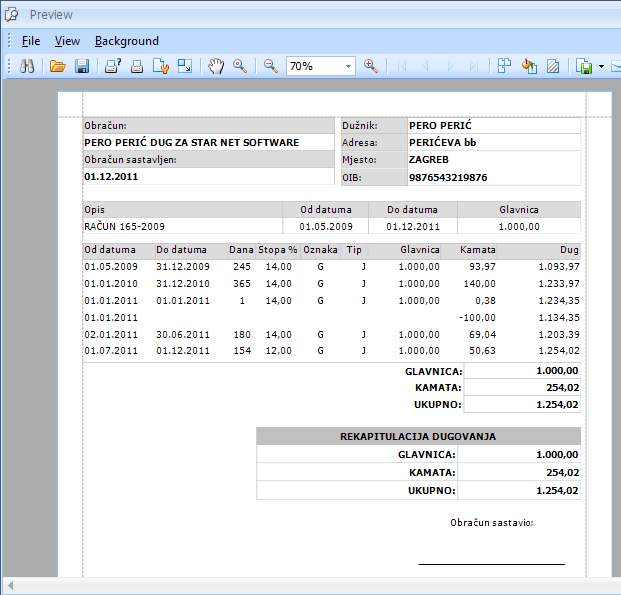Click the horizontal scrollbar at the bottom

[x=310, y=585]
